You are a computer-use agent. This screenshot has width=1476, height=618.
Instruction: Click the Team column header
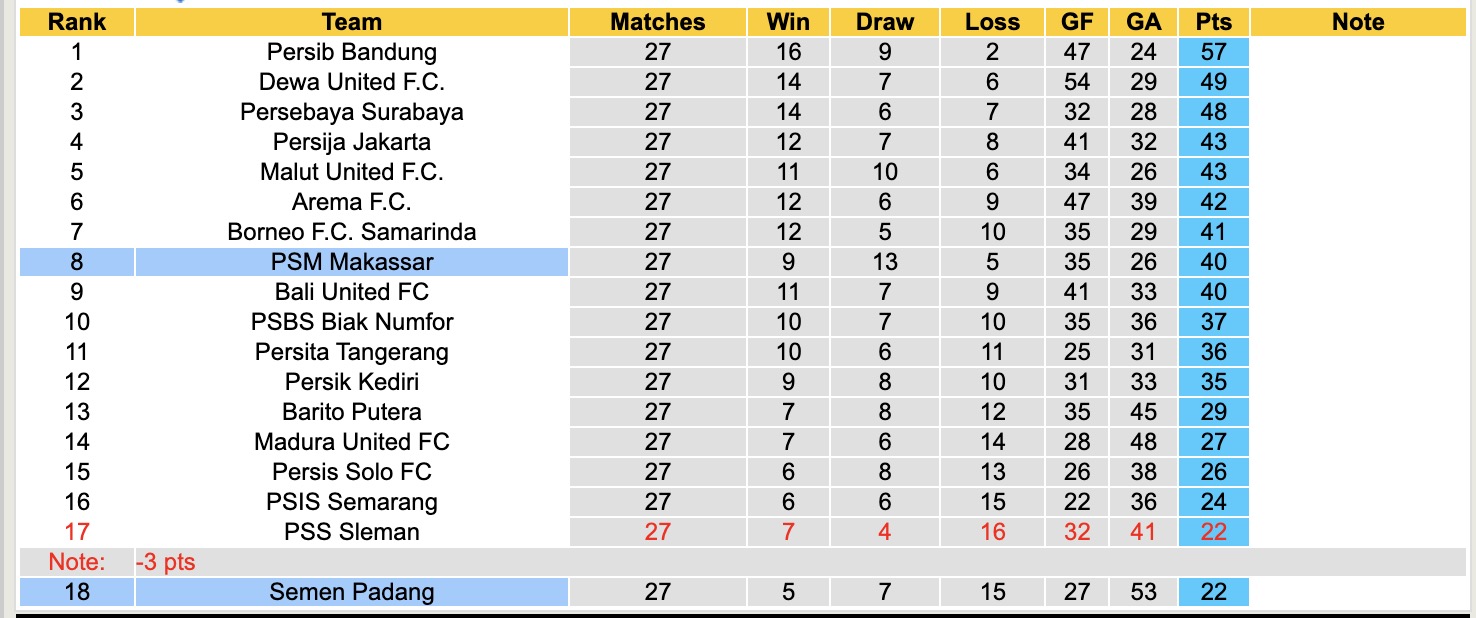click(352, 22)
